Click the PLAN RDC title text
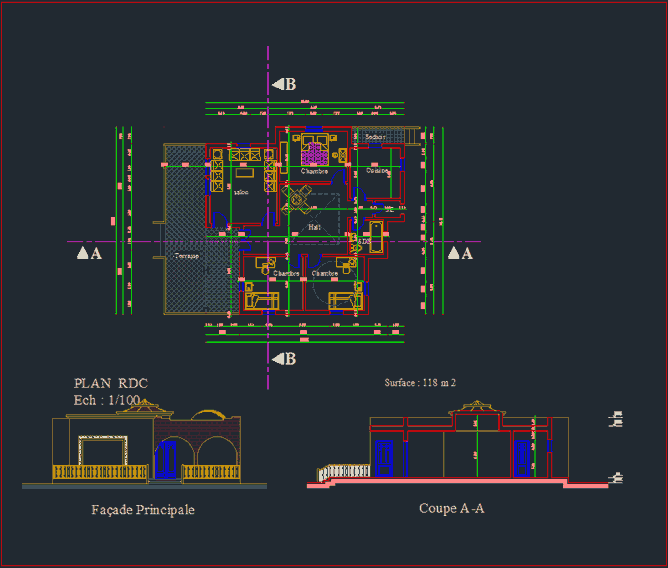Image resolution: width=668 pixels, height=568 pixels. pos(111,383)
